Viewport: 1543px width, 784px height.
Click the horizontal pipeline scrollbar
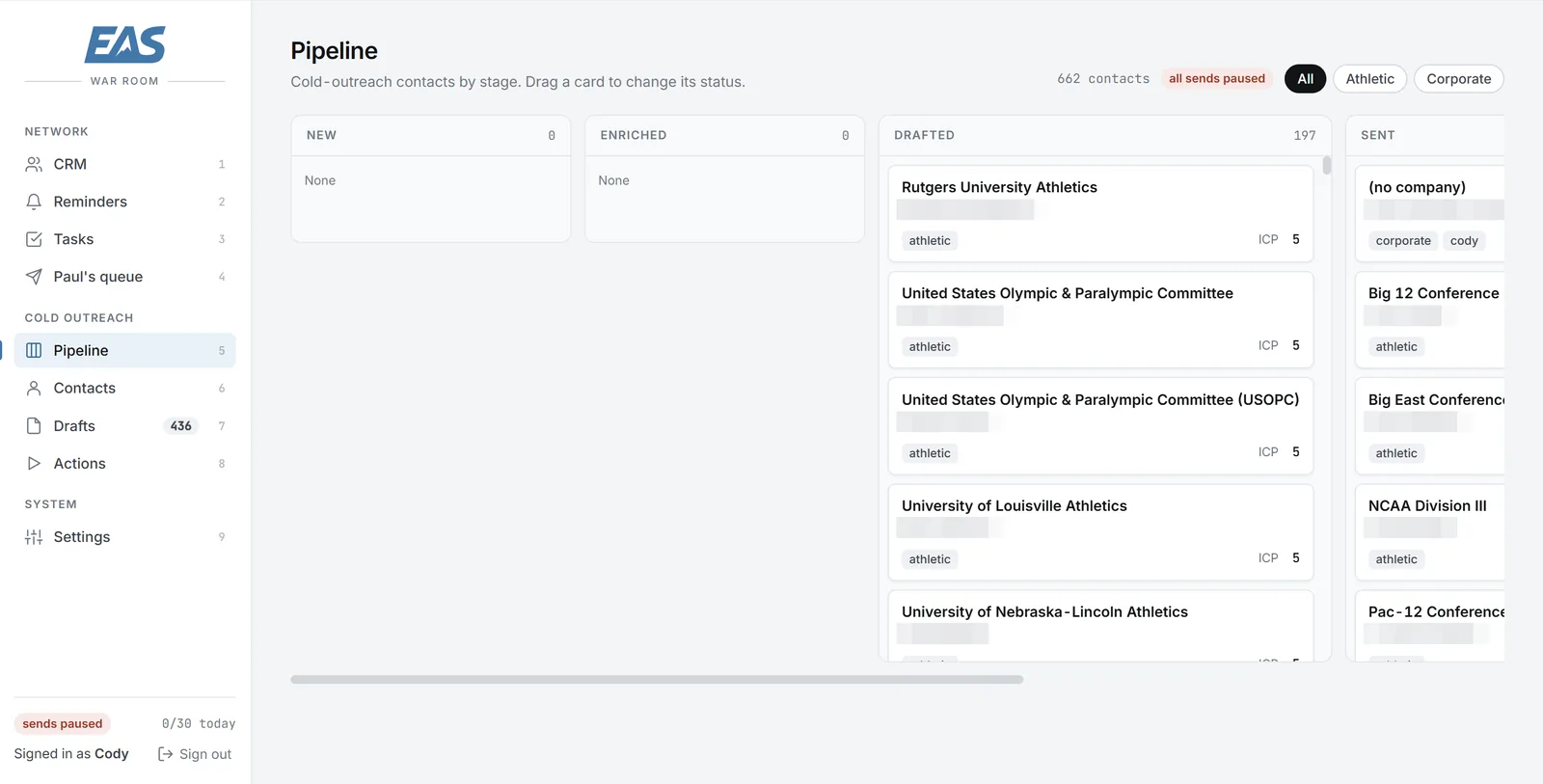pos(657,680)
